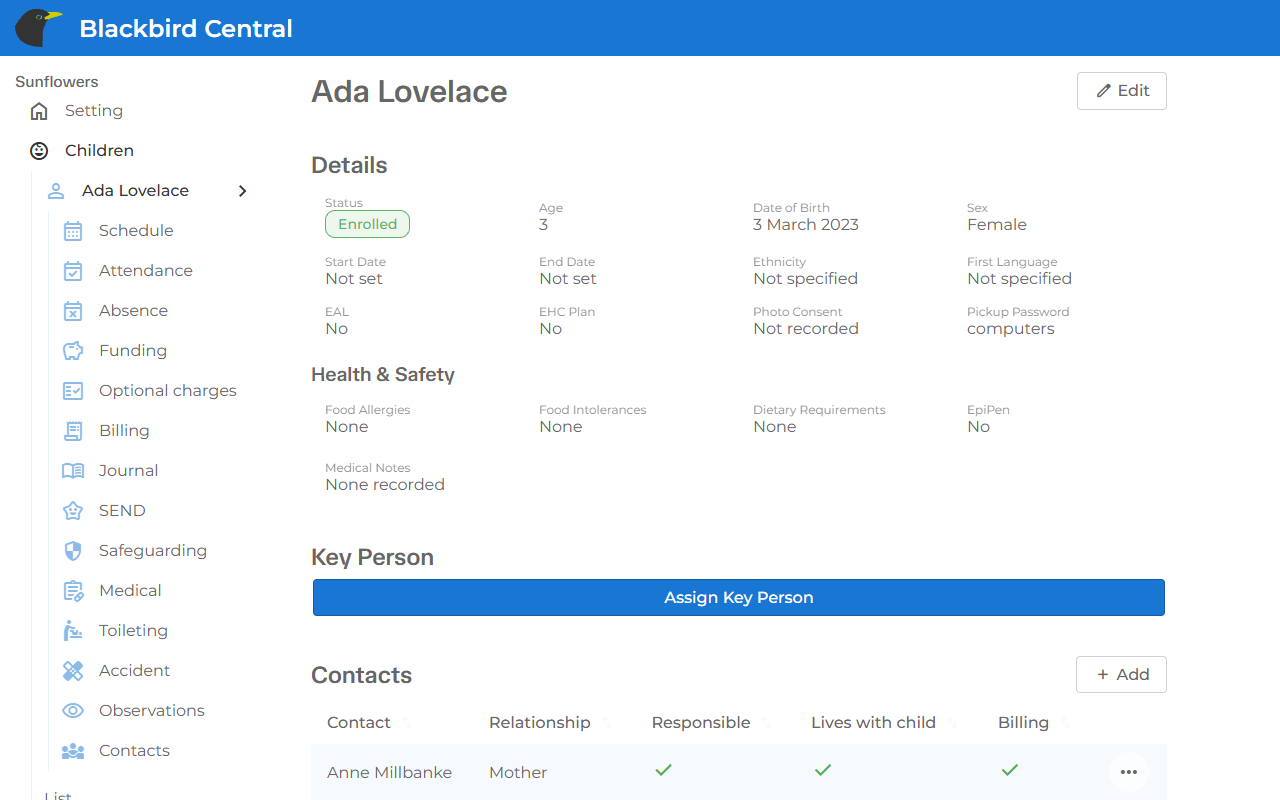Open Safeguarding via the shield icon

73,551
